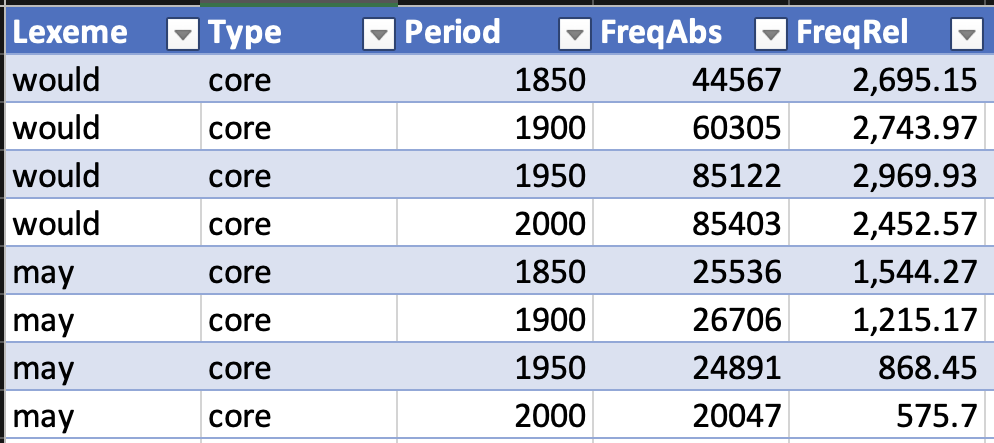This screenshot has height=443, width=994.
Task: Open the Type column filter dropdown
Action: [x=377, y=35]
